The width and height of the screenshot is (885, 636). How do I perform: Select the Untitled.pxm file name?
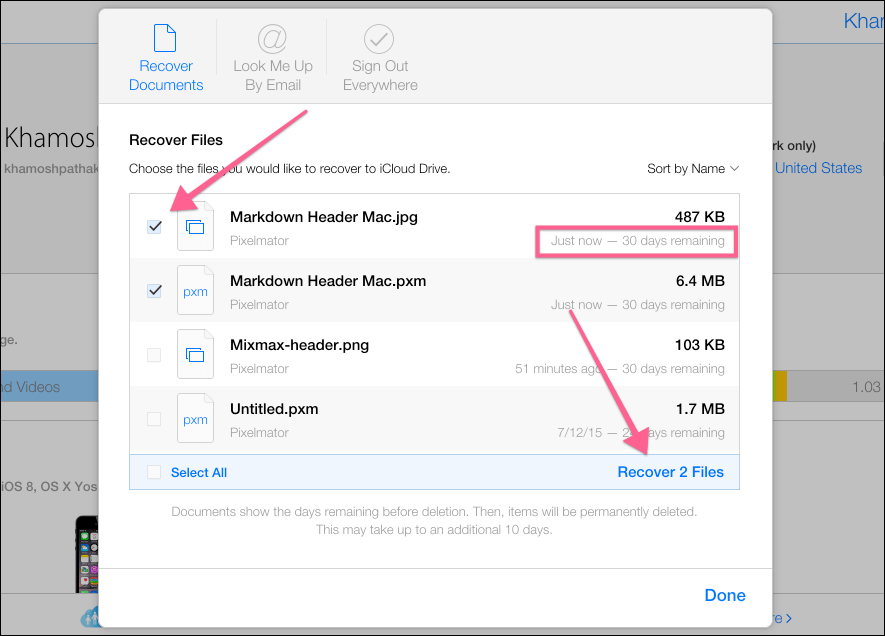coord(274,409)
